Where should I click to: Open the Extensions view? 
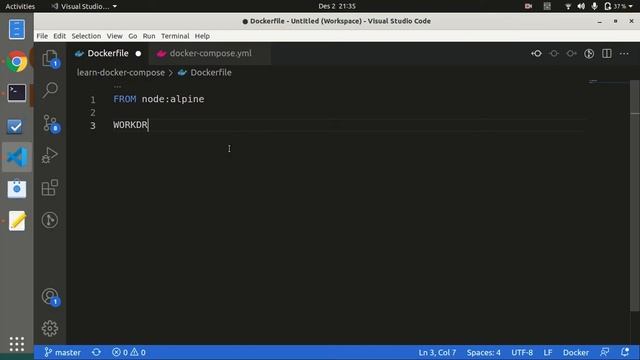pyautogui.click(x=50, y=188)
